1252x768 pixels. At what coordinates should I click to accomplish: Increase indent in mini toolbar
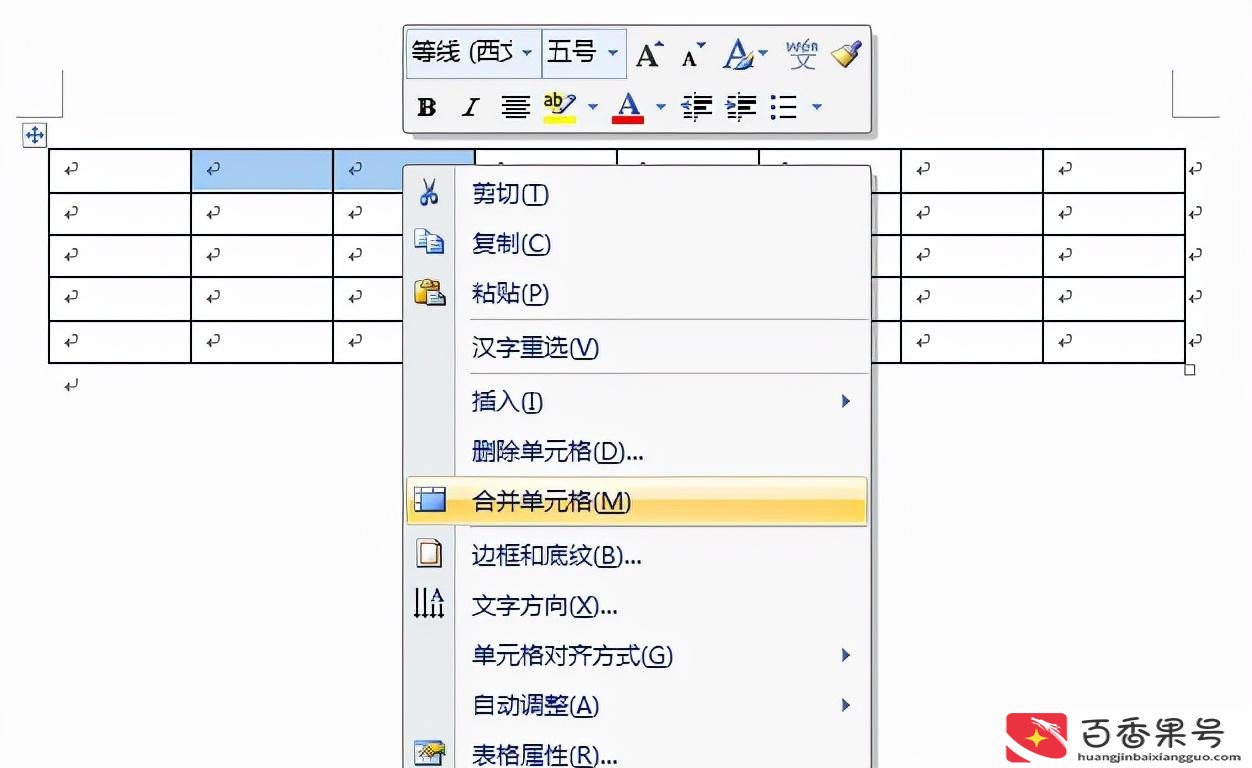(x=741, y=107)
